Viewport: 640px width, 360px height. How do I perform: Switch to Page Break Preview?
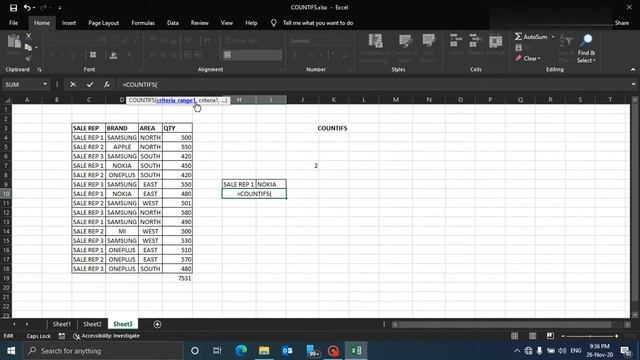pyautogui.click(x=551, y=336)
